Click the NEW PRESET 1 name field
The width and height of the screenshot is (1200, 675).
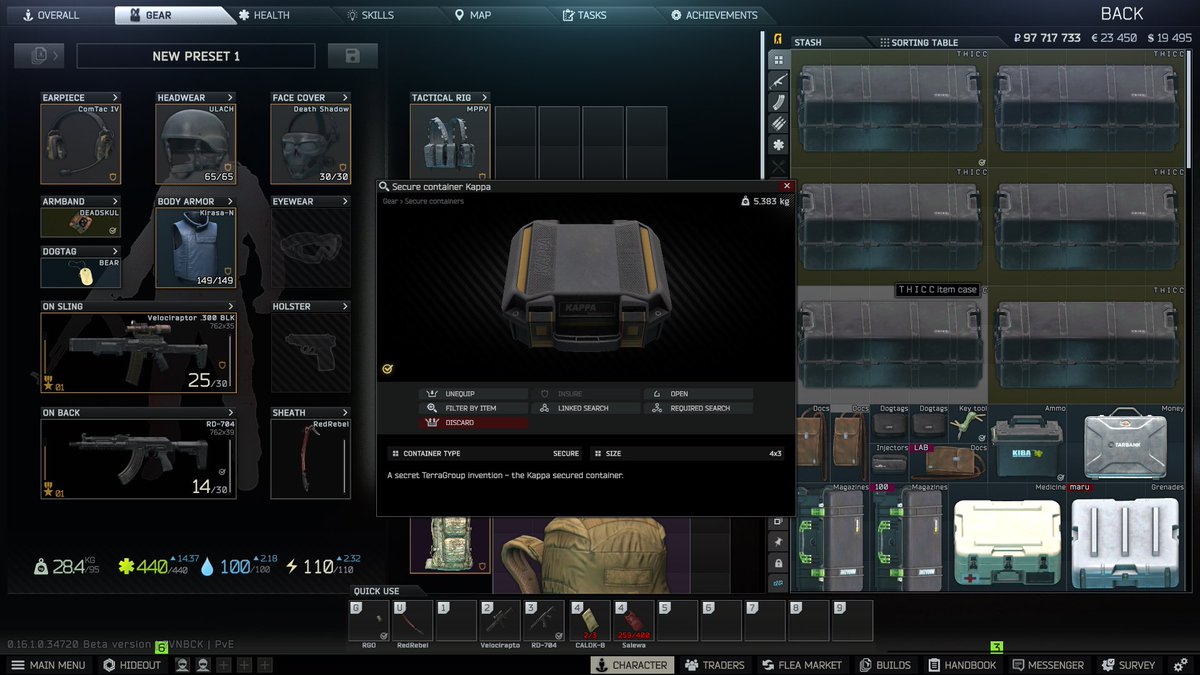coord(196,56)
